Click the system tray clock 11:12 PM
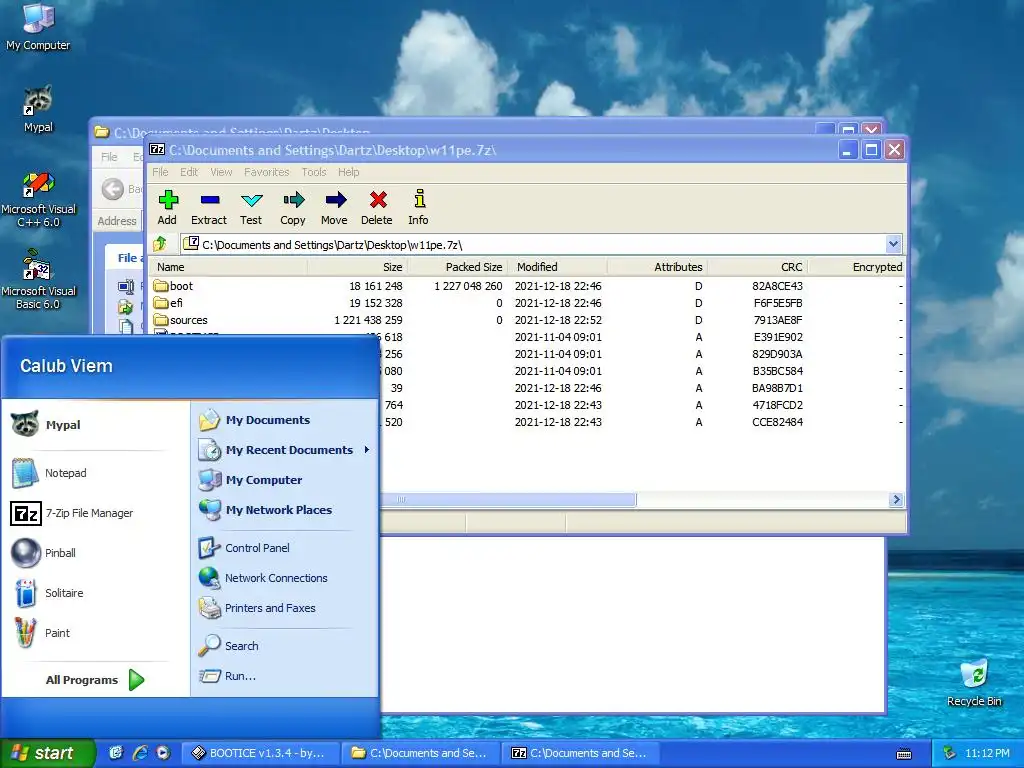The height and width of the screenshot is (768, 1024). (x=987, y=753)
